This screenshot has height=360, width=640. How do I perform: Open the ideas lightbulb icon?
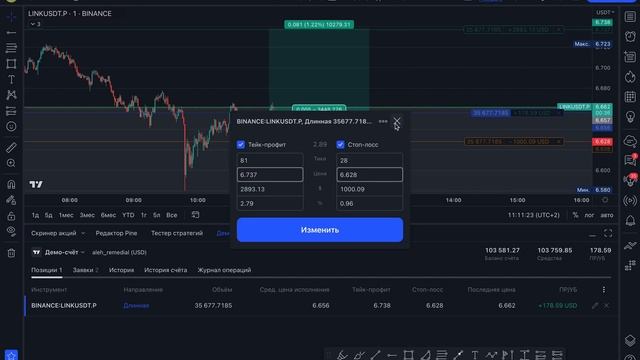[630, 117]
